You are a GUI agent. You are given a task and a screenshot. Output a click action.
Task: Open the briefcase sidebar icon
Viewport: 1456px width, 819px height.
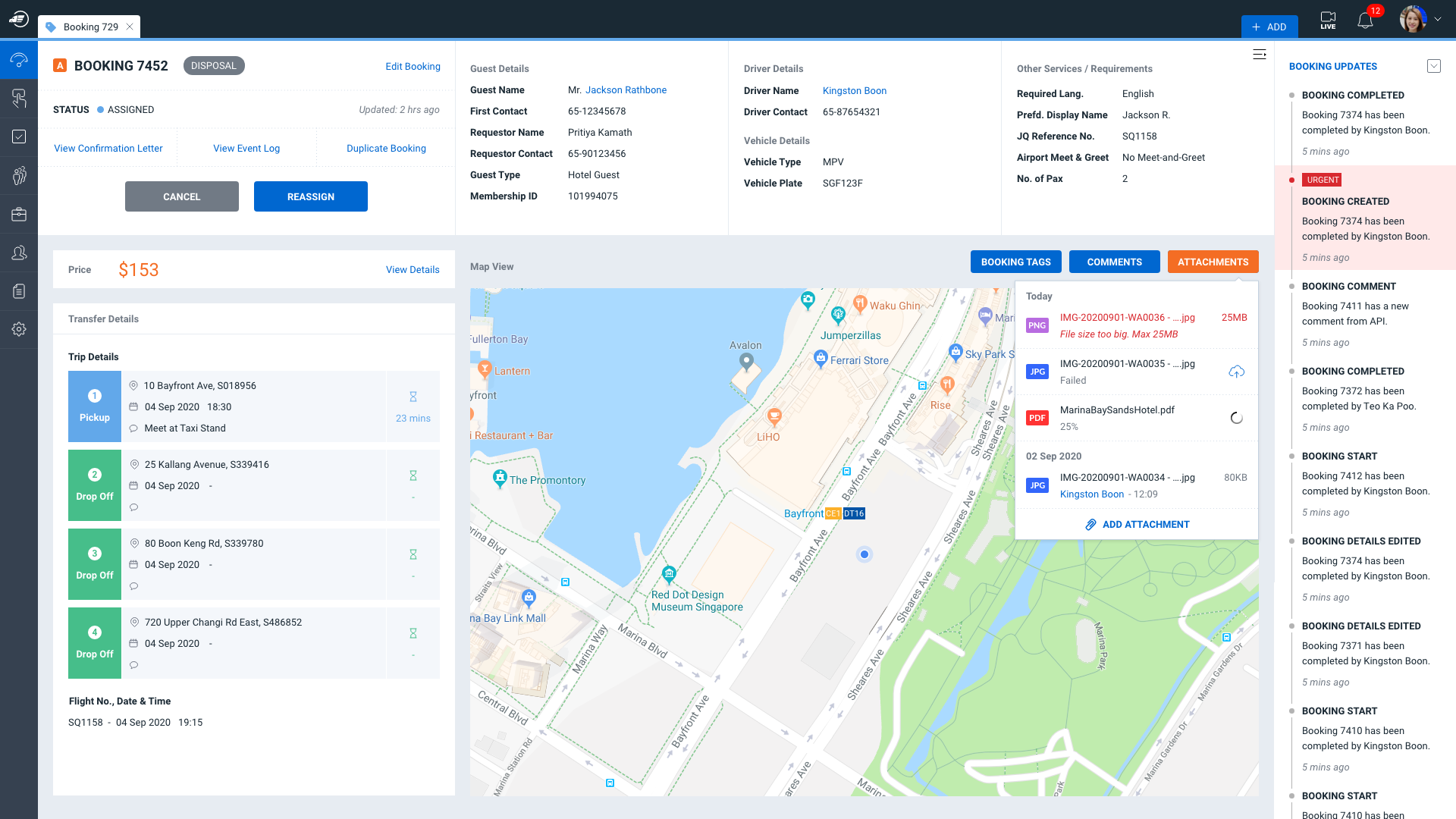(x=19, y=215)
